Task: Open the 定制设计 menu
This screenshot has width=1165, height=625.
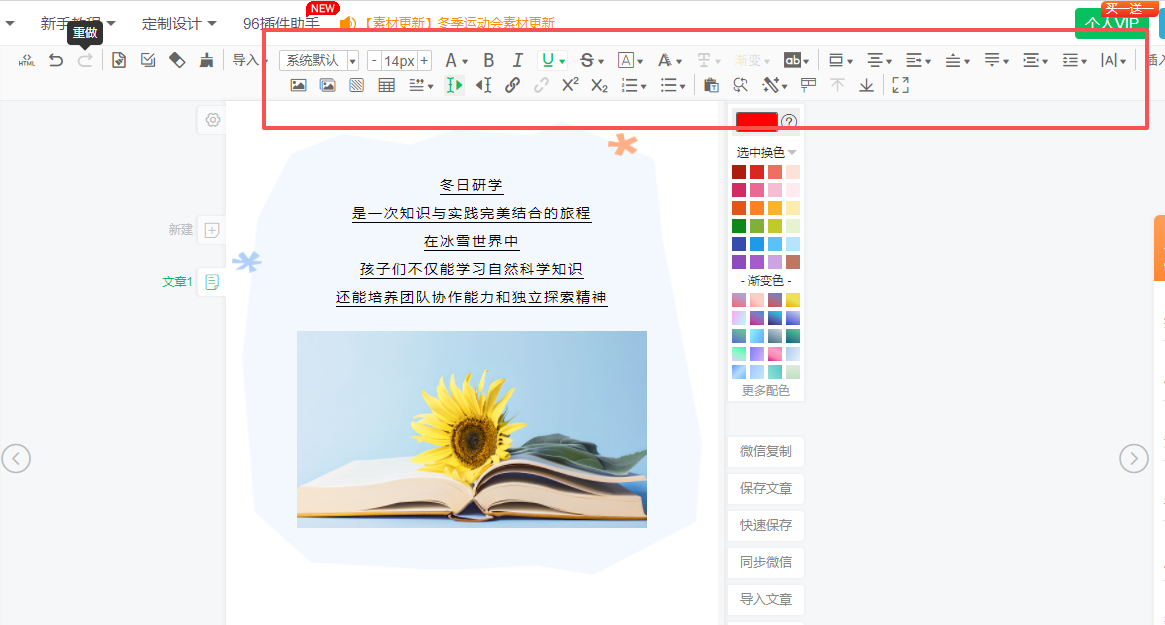Action: (x=178, y=23)
